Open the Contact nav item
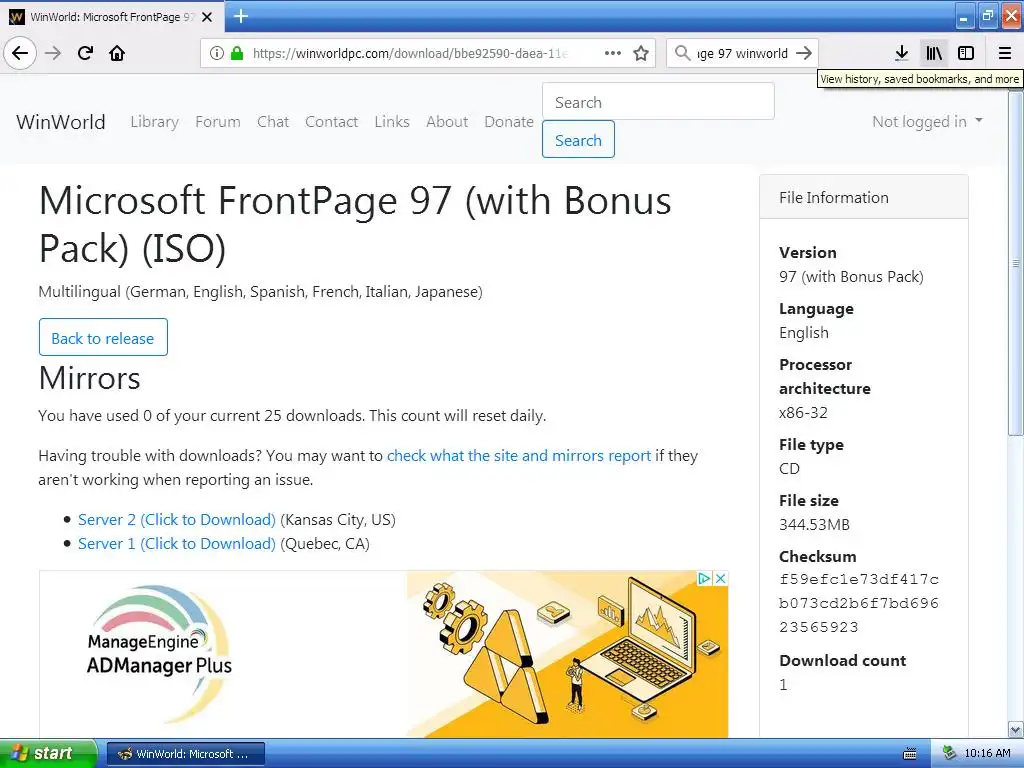Viewport: 1024px width, 768px height. coord(331,121)
